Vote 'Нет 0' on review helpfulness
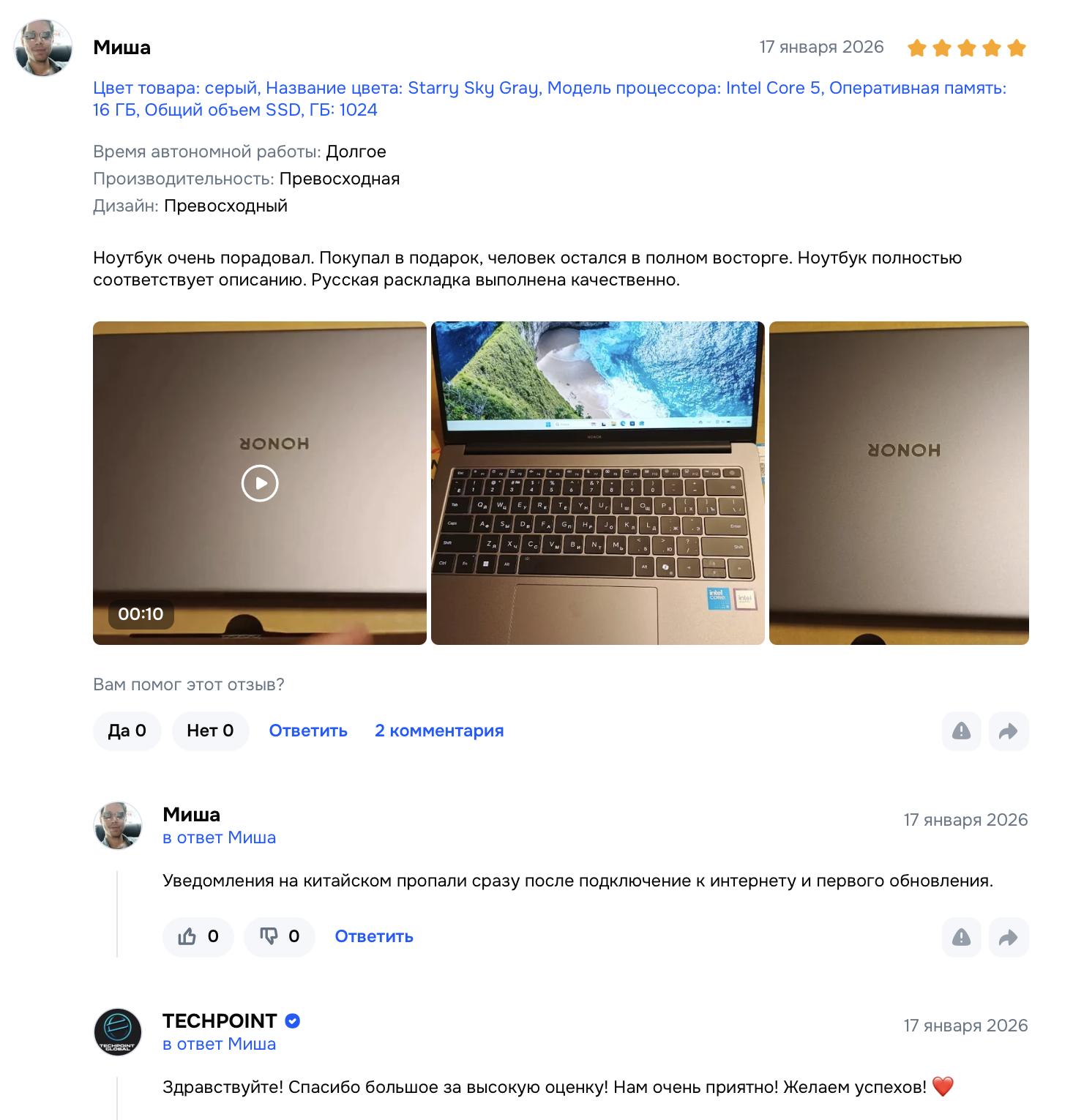1073x1120 pixels. [x=211, y=731]
